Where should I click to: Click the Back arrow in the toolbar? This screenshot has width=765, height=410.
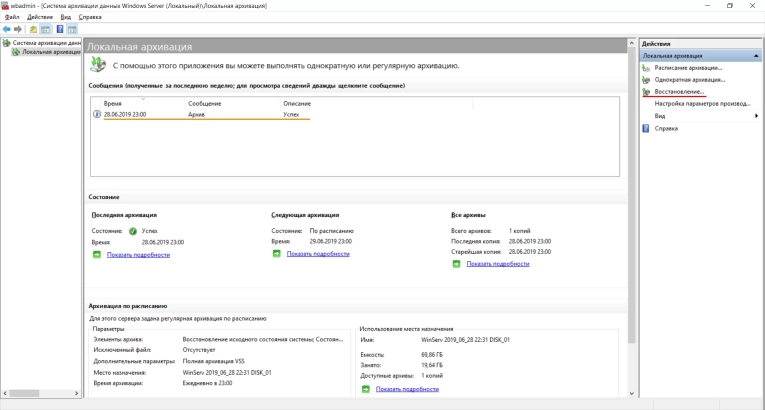[7, 29]
